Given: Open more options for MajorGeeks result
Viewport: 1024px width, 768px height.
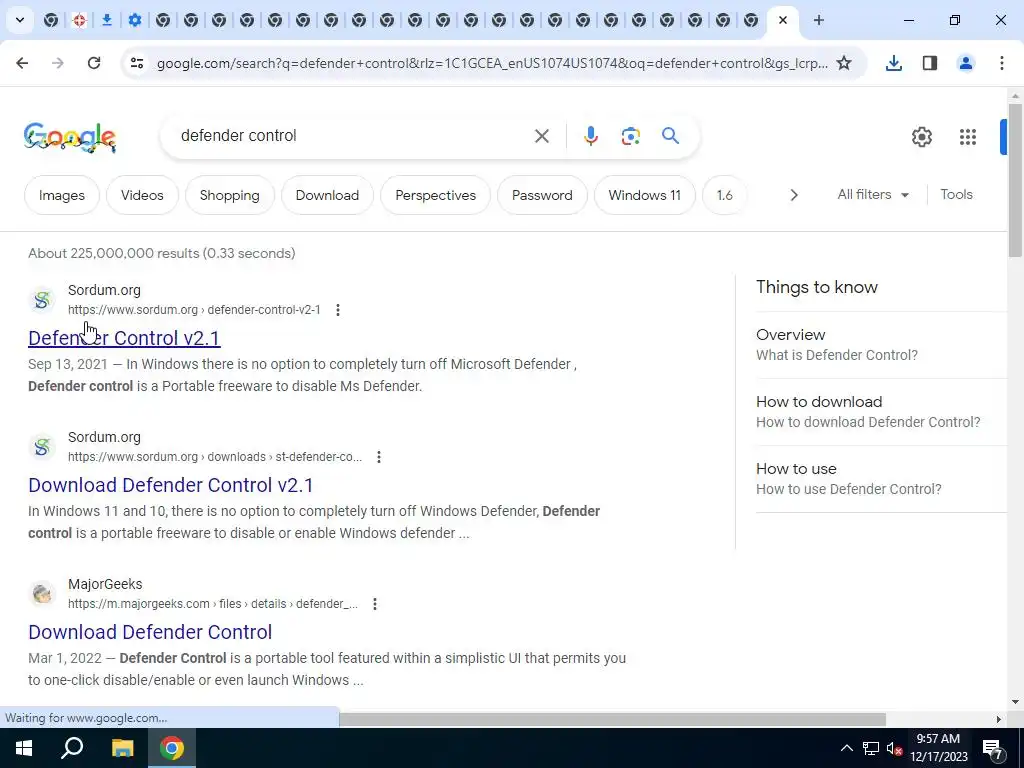Looking at the screenshot, I should pyautogui.click(x=375, y=603).
